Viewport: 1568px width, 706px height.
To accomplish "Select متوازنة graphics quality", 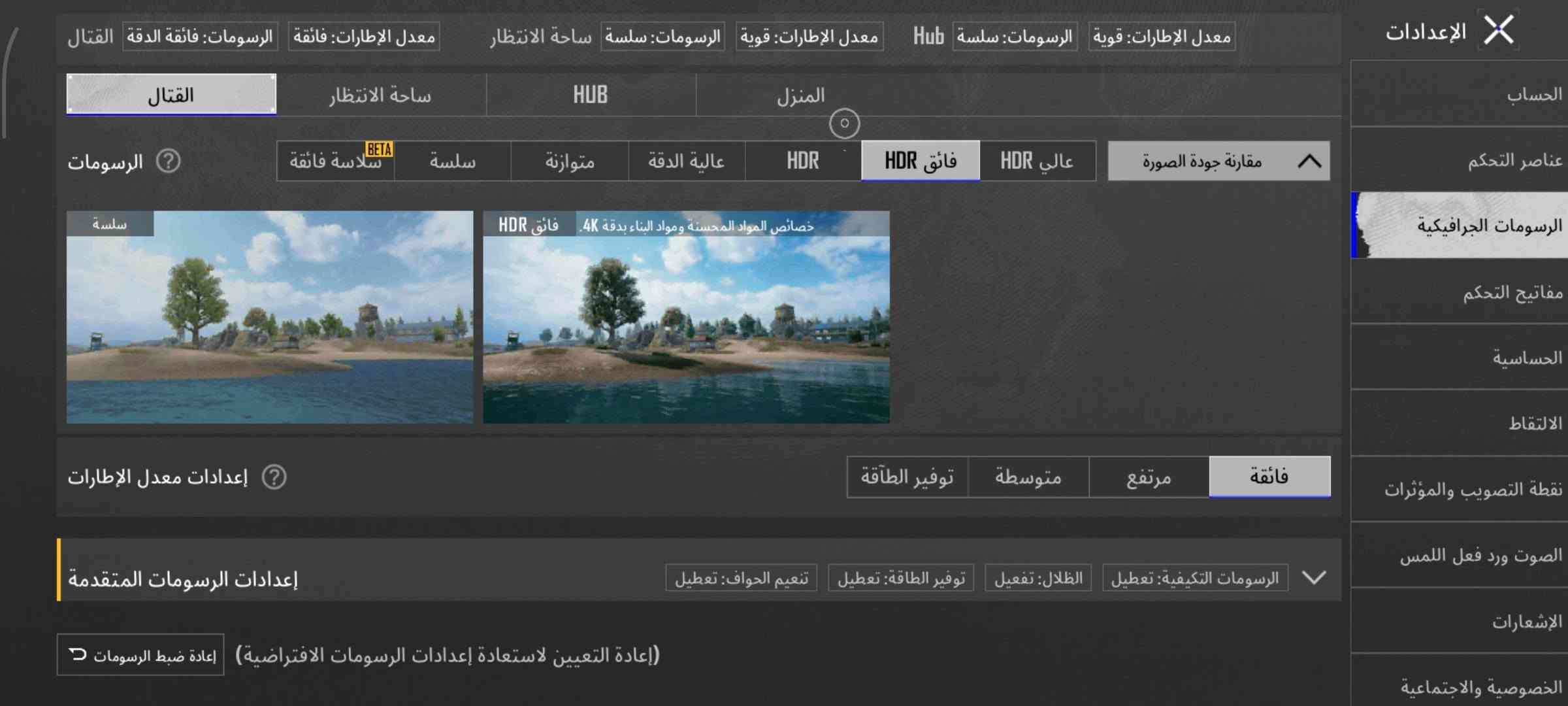I will pyautogui.click(x=570, y=161).
